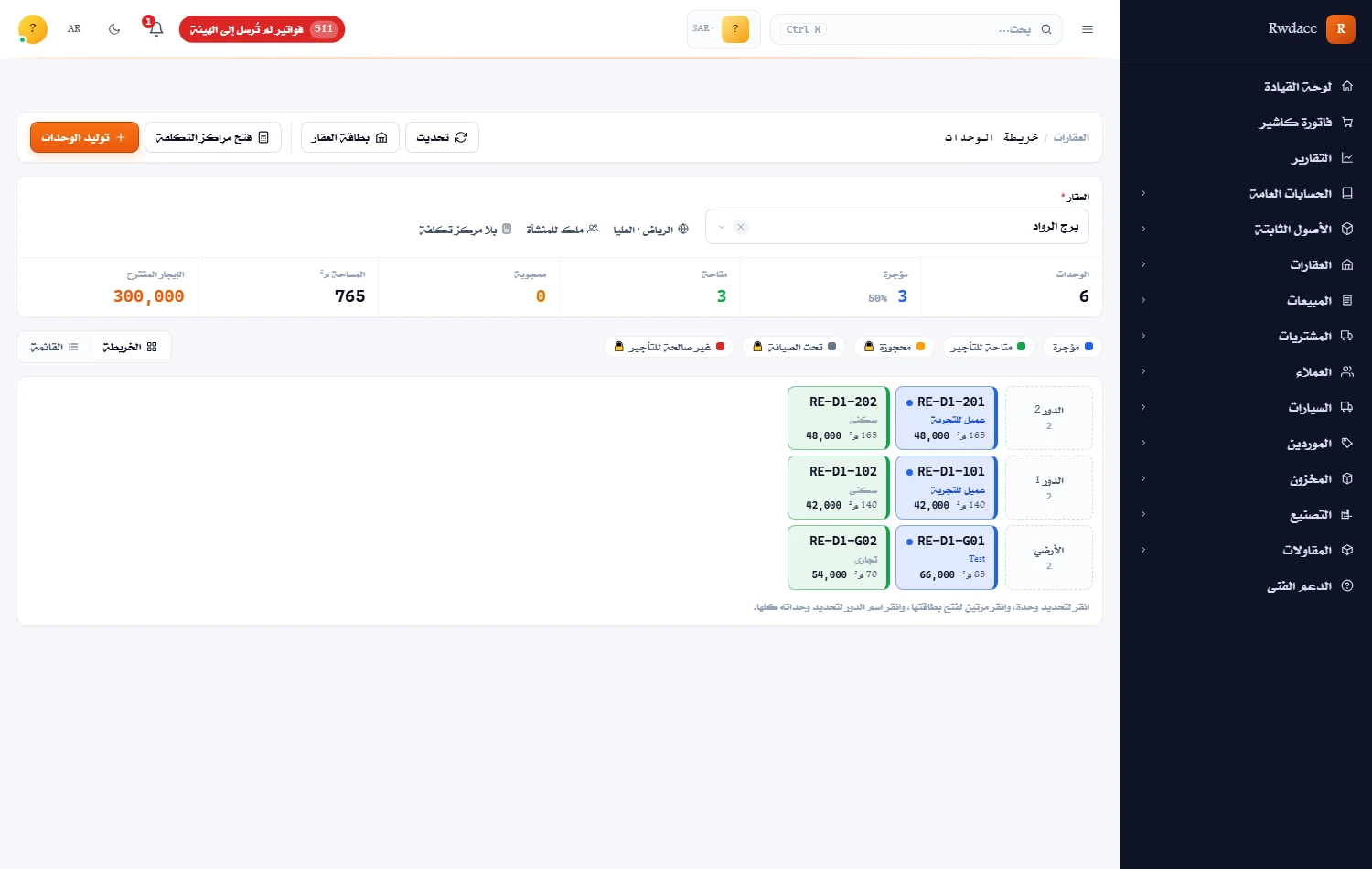The width and height of the screenshot is (1372, 869).
Task: Expand الحسابات العامة sidebar section
Action: coord(1246,194)
